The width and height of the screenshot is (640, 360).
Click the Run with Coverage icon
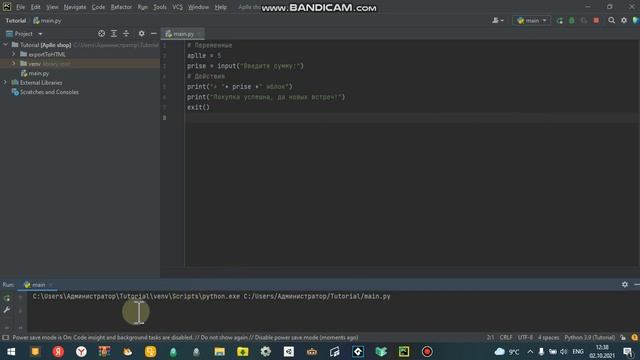tap(584, 20)
